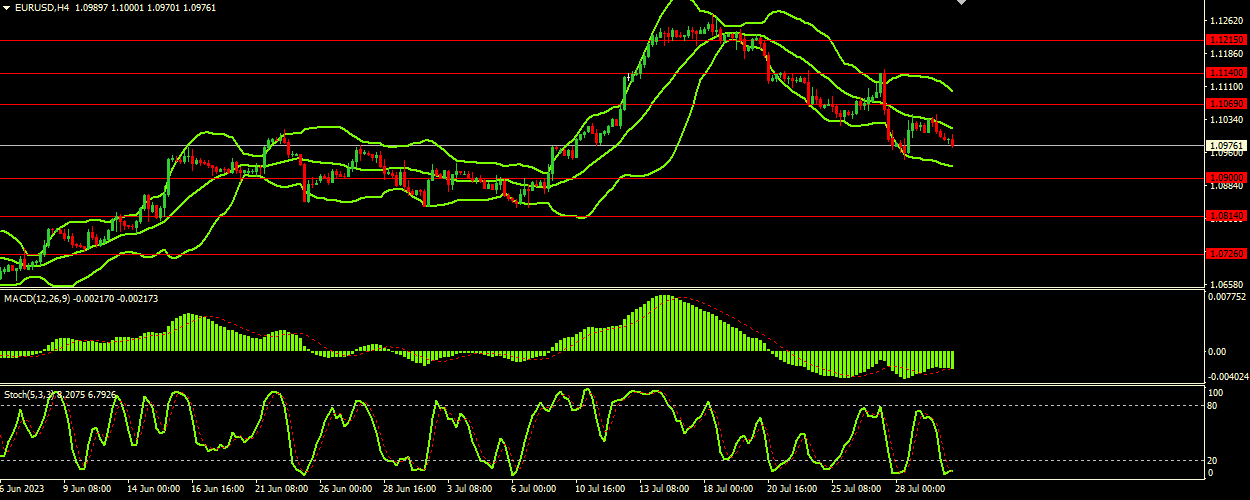The height and width of the screenshot is (500, 1250).
Task: Click the MACD(12,26,9) indicator label
Action: pos(37,298)
